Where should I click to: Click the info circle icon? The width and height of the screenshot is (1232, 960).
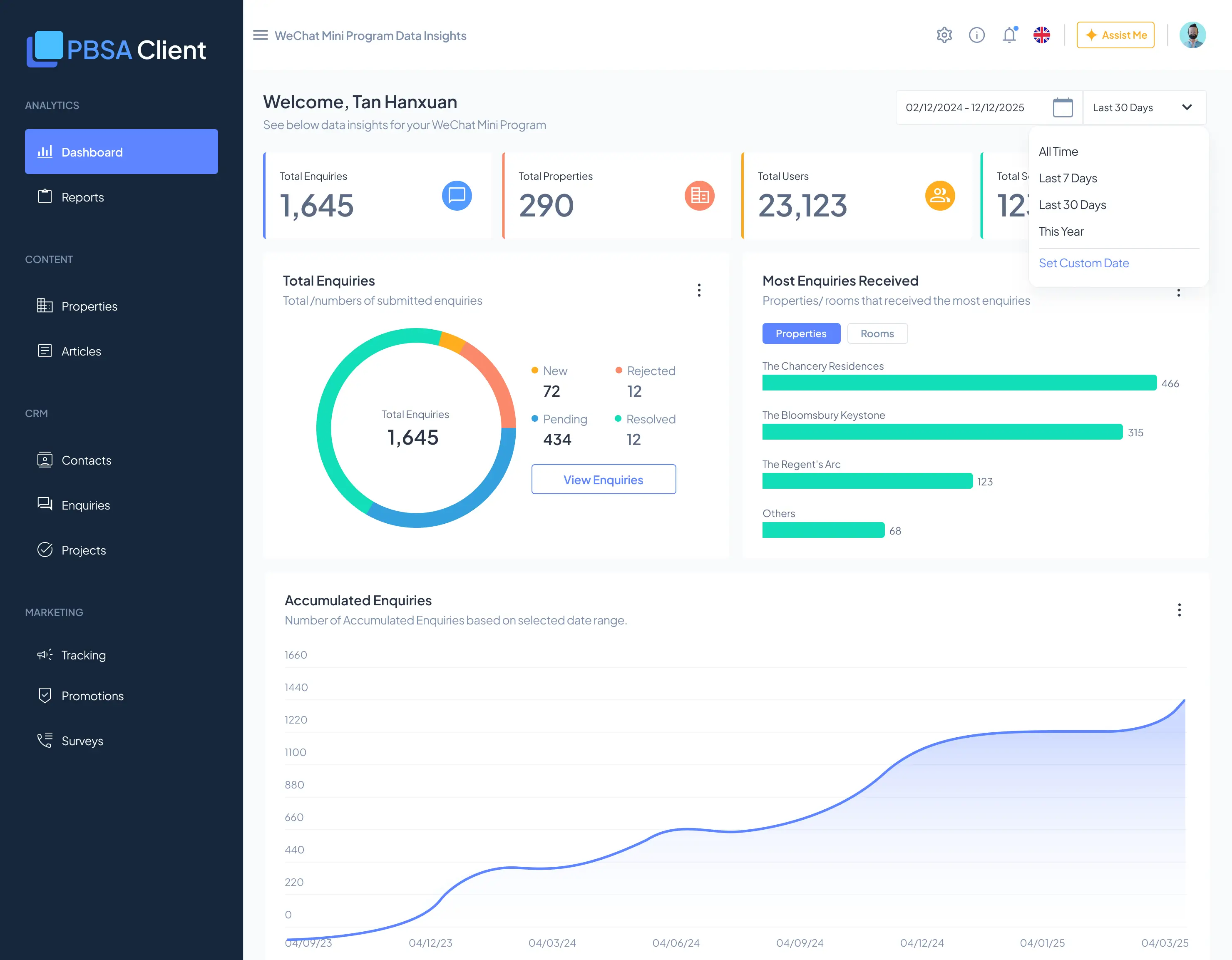[976, 35]
